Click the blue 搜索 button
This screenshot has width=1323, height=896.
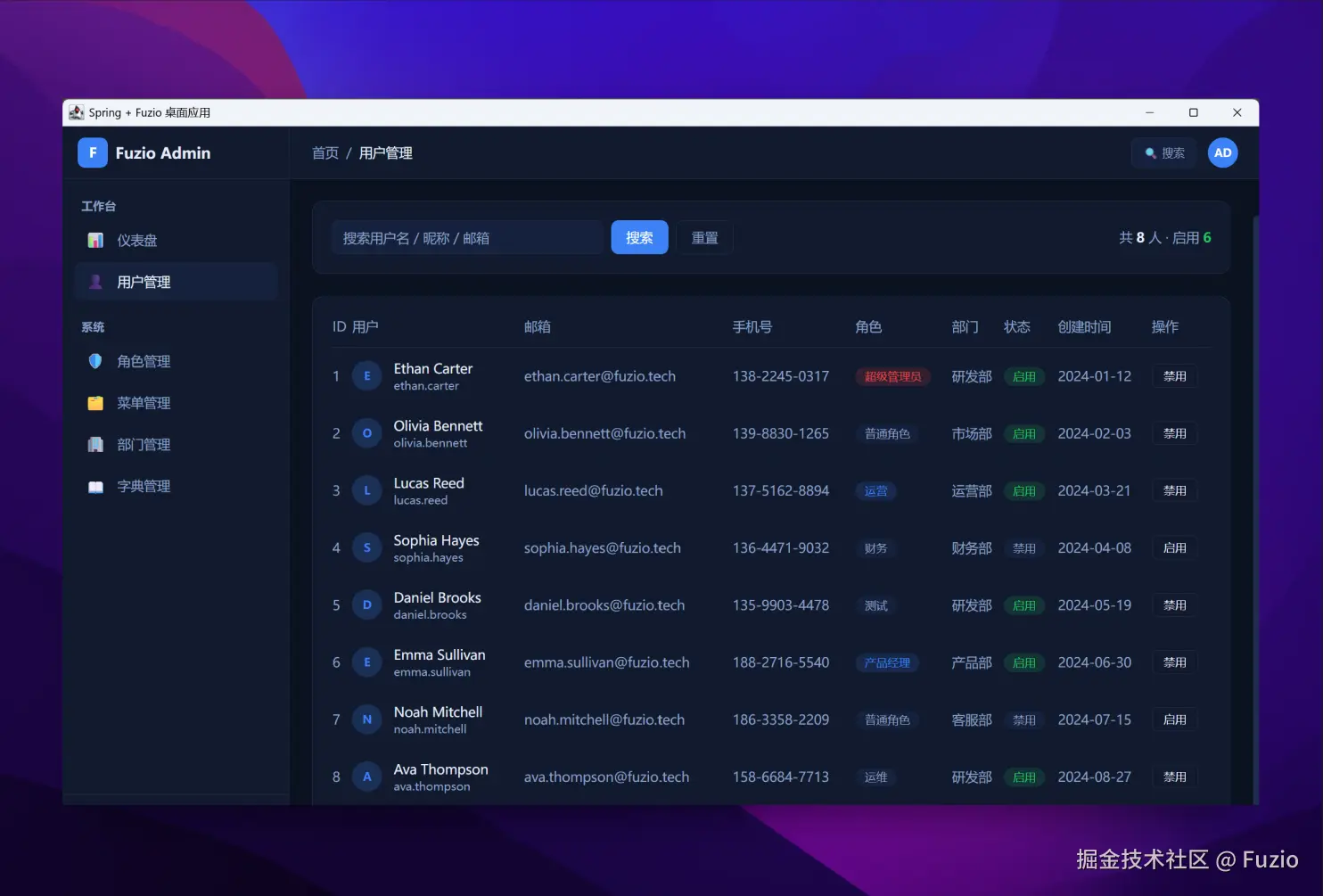pyautogui.click(x=639, y=237)
